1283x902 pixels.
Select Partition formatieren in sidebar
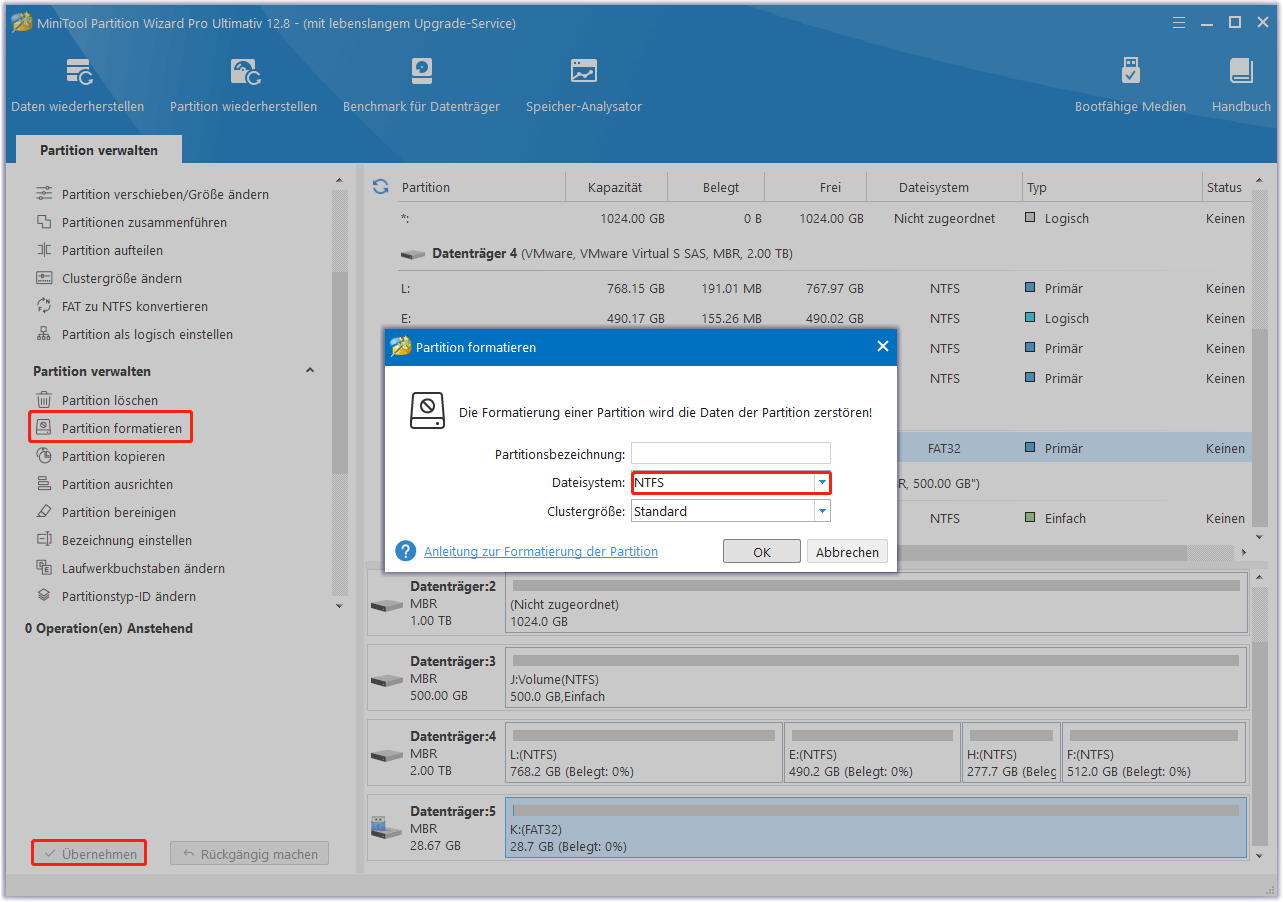[111, 428]
